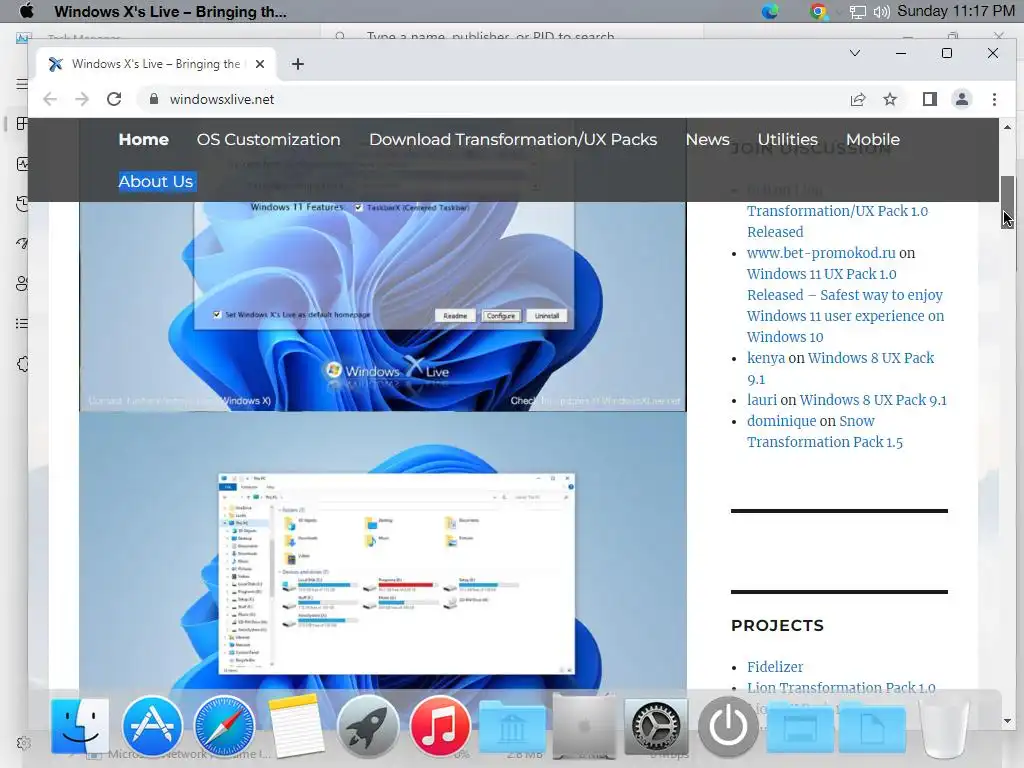The image size is (1024, 768).
Task: Open System Preferences gear in dock
Action: 656,726
